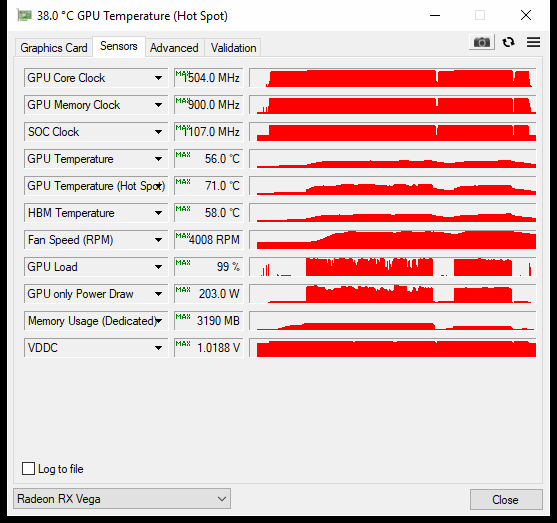Click the GPU Load history graph

coord(393,267)
